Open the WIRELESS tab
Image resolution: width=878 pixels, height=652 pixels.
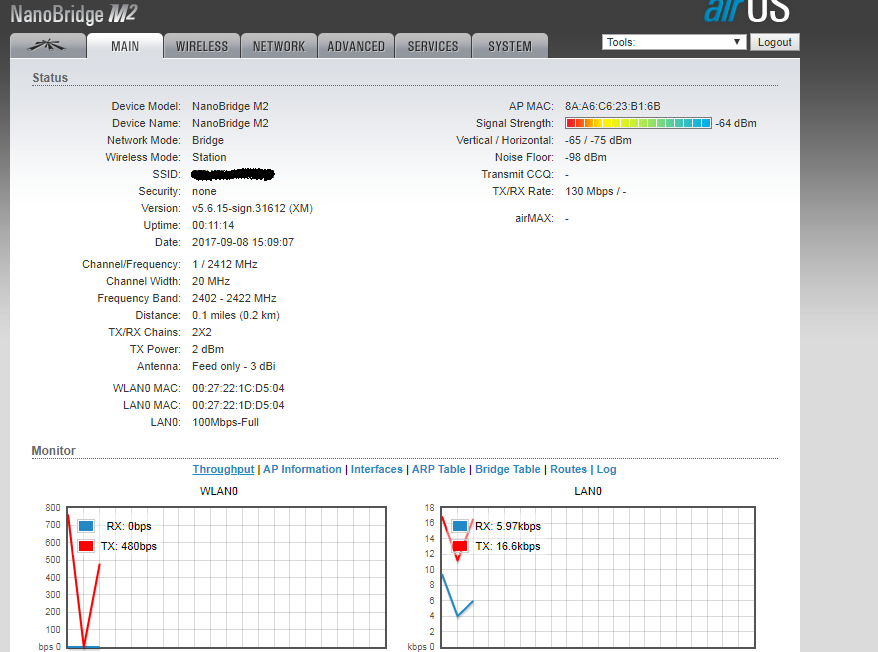pyautogui.click(x=202, y=46)
